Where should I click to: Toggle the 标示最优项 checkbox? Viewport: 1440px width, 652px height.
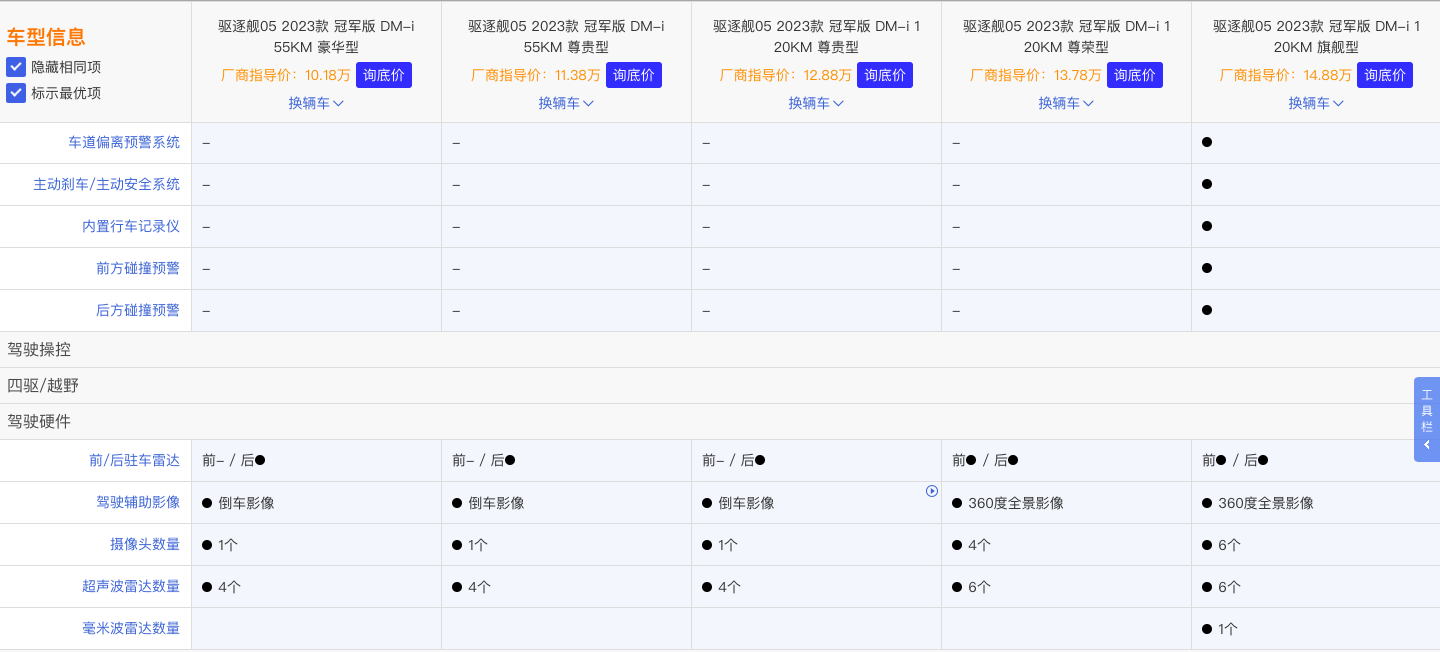[x=16, y=93]
